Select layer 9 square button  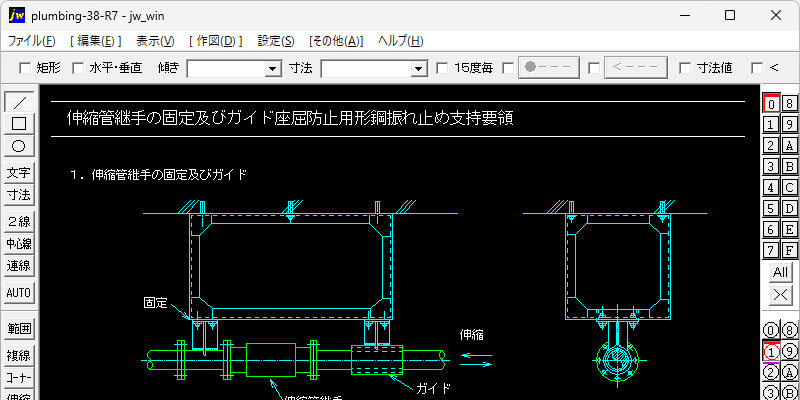[789, 124]
